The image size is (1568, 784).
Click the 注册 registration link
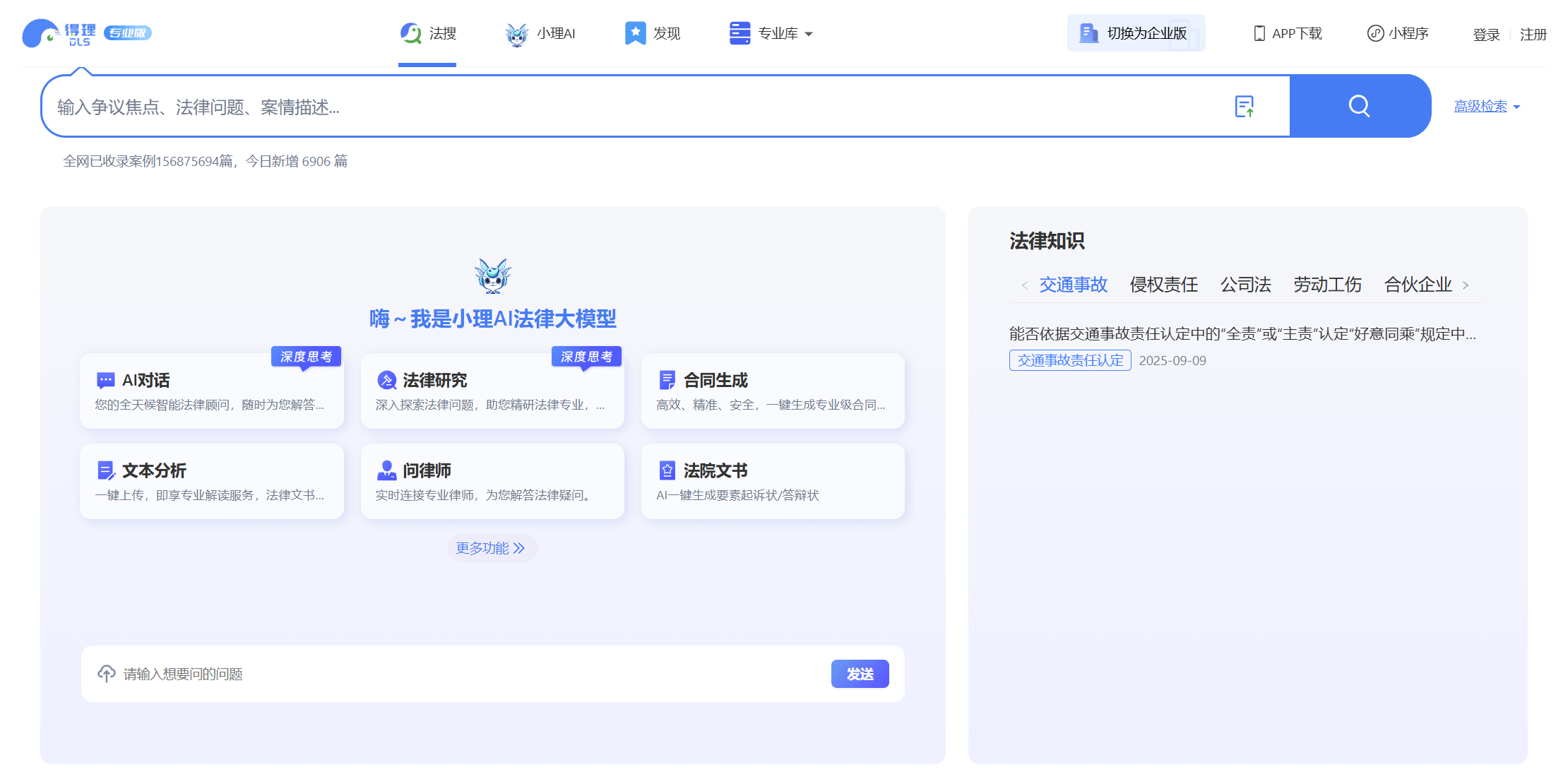(x=1533, y=34)
